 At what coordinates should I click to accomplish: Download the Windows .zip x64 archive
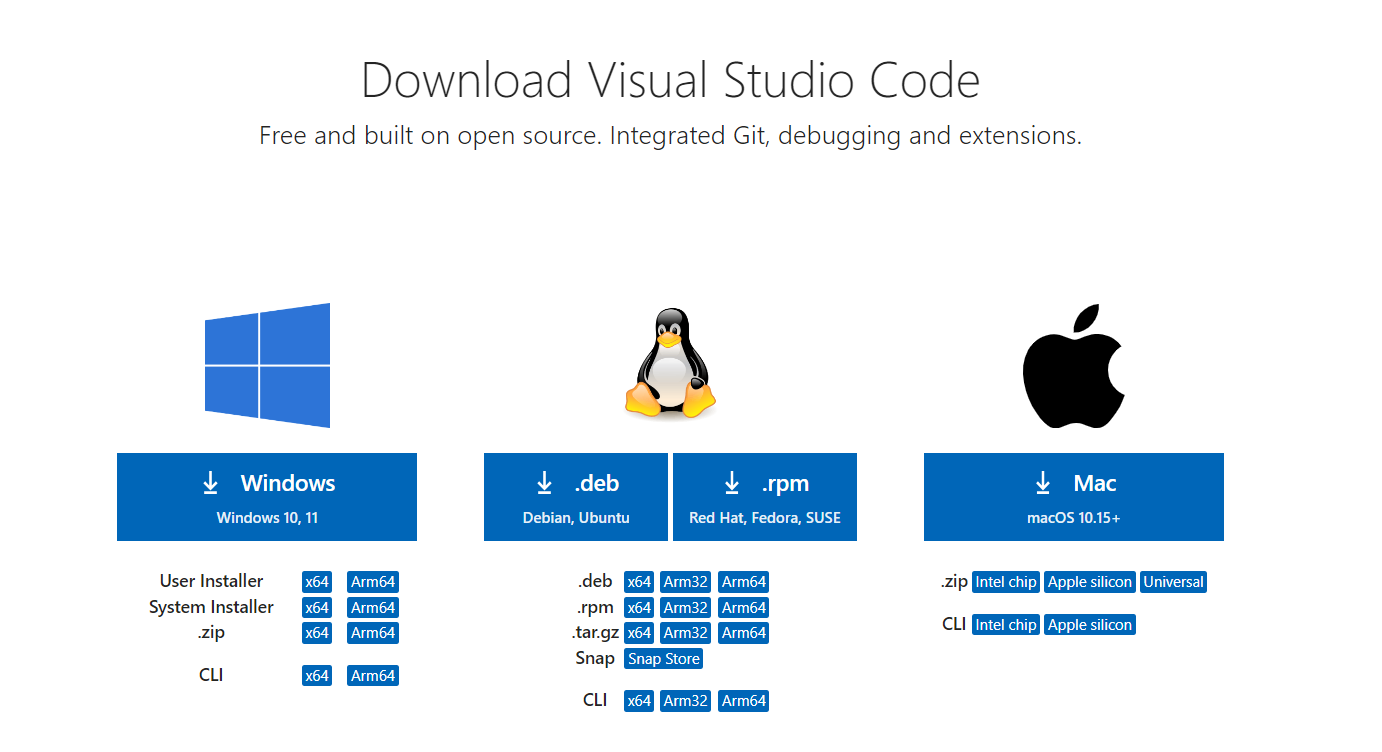click(x=317, y=633)
